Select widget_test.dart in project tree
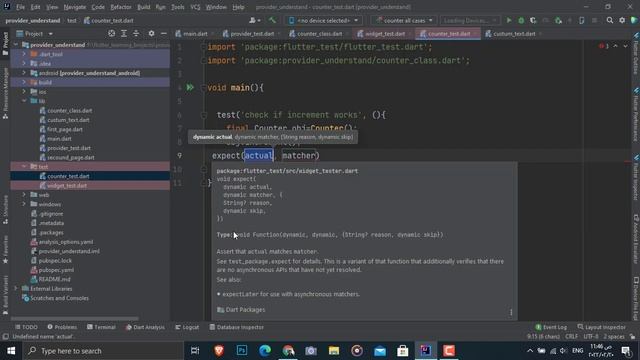 coord(67,185)
